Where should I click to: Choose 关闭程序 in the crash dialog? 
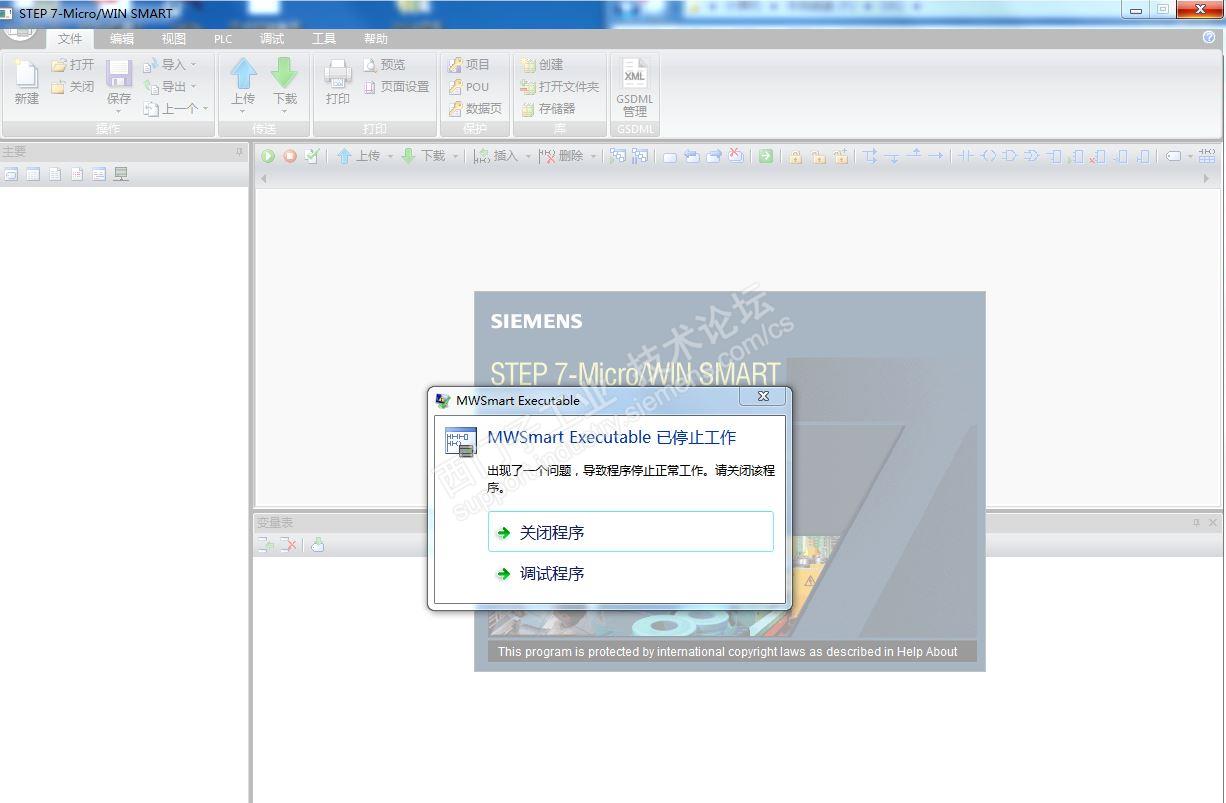pyautogui.click(x=631, y=532)
